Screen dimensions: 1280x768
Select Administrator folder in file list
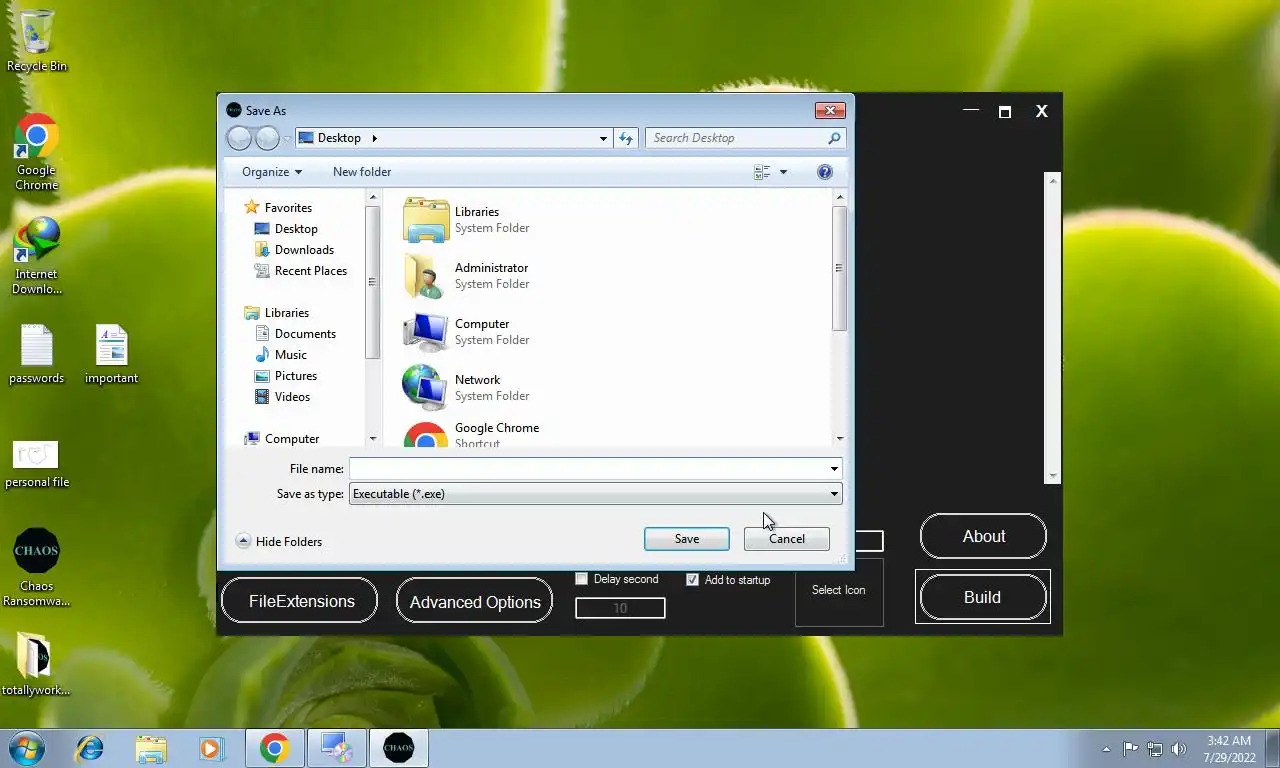click(467, 276)
